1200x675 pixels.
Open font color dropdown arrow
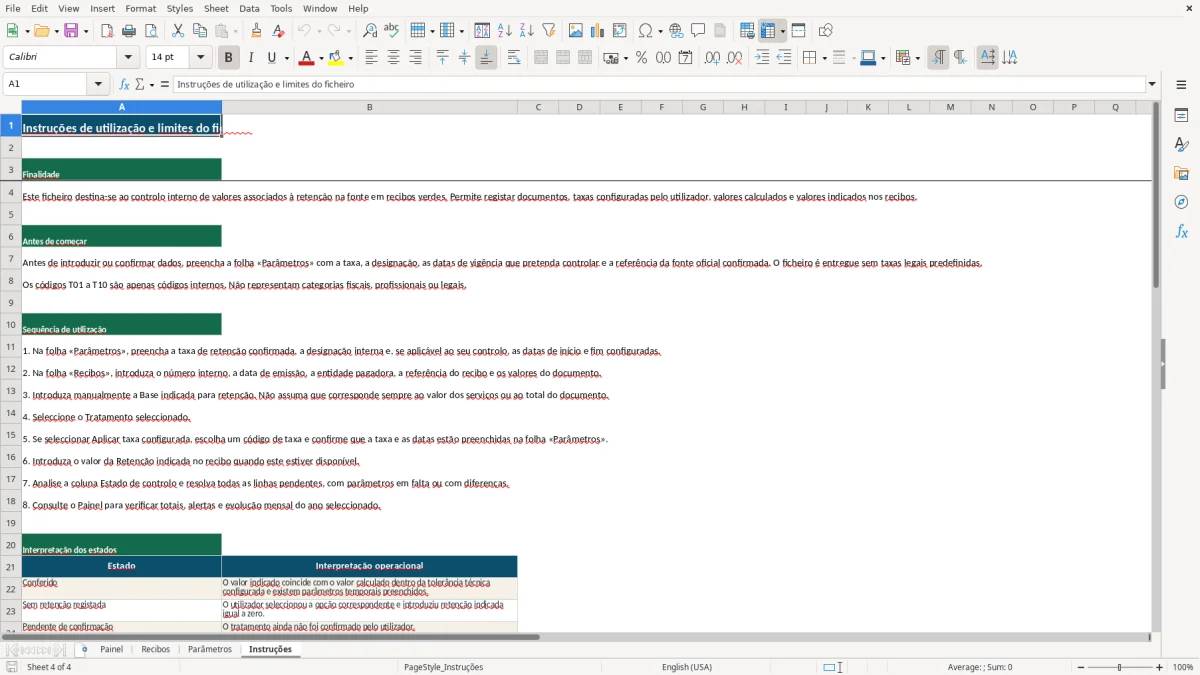pyautogui.click(x=321, y=58)
